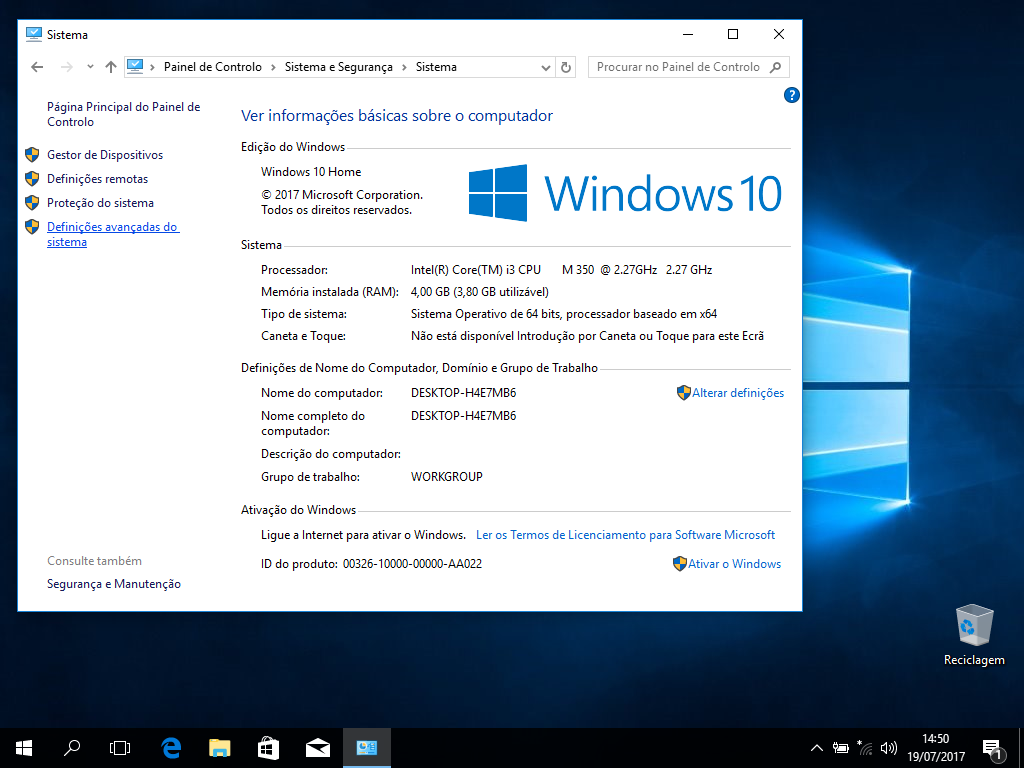Launch the Store from the taskbar
This screenshot has height=768, width=1024.
pyautogui.click(x=268, y=747)
